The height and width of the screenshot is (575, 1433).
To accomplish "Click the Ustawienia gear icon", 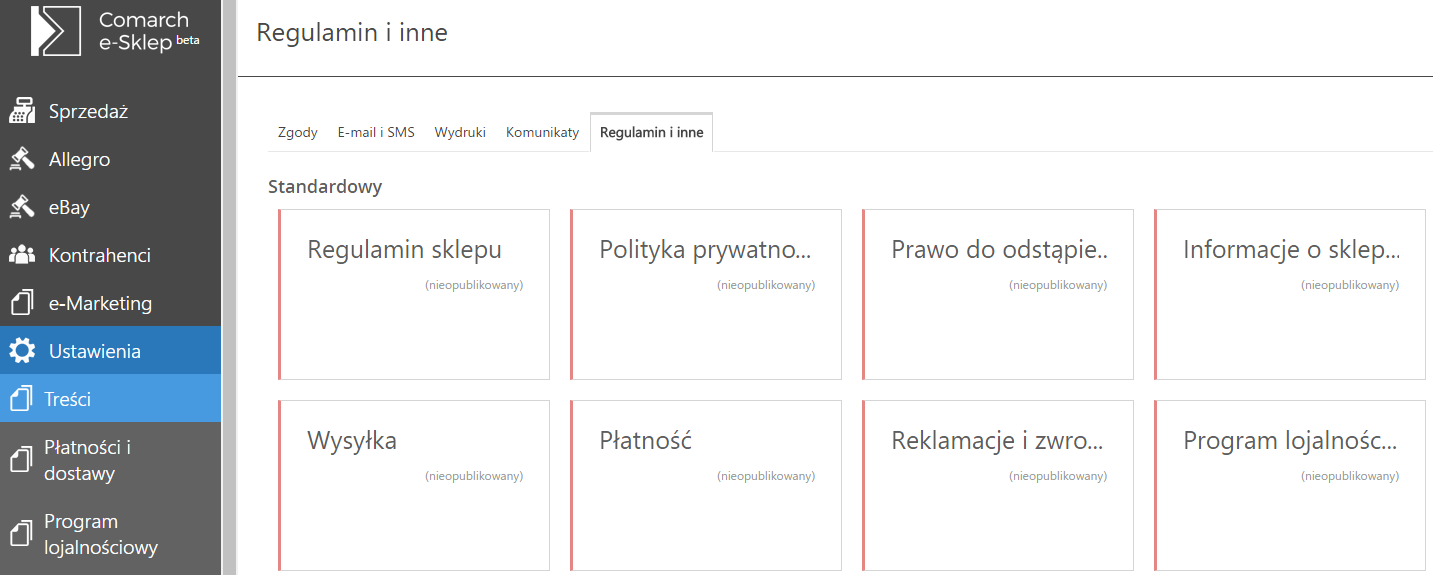I will pos(22,351).
